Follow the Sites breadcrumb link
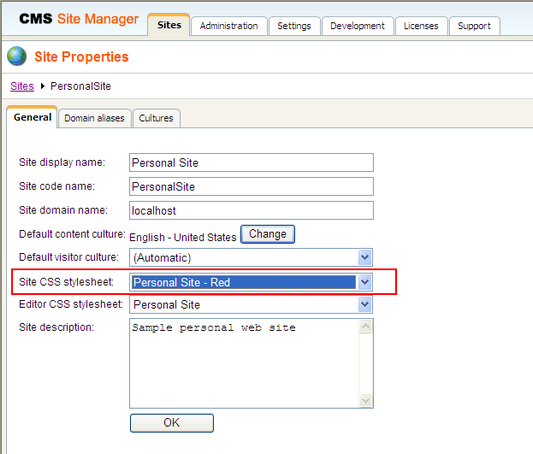The image size is (533, 454). [22, 86]
